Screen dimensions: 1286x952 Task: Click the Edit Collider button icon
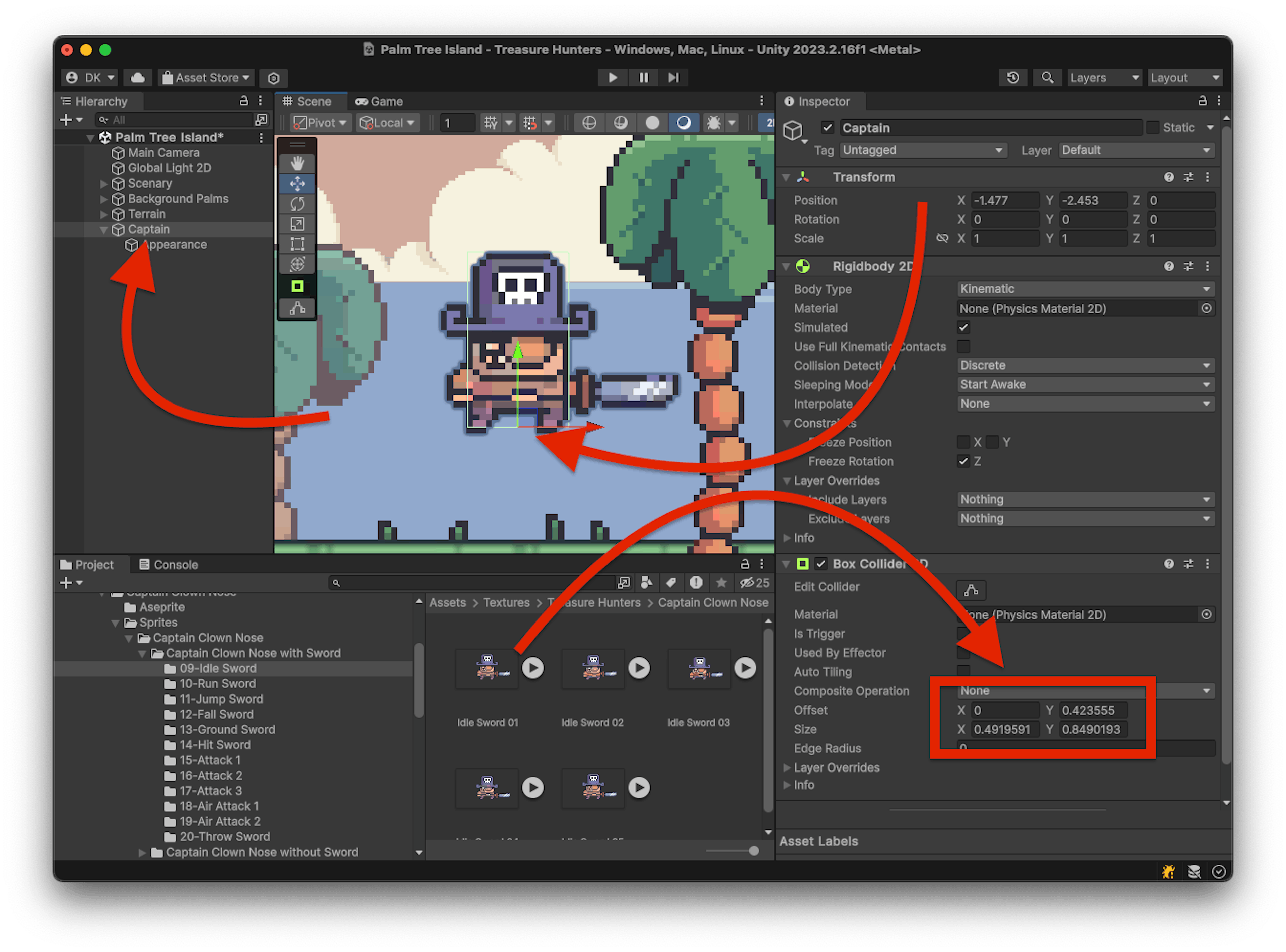click(971, 590)
